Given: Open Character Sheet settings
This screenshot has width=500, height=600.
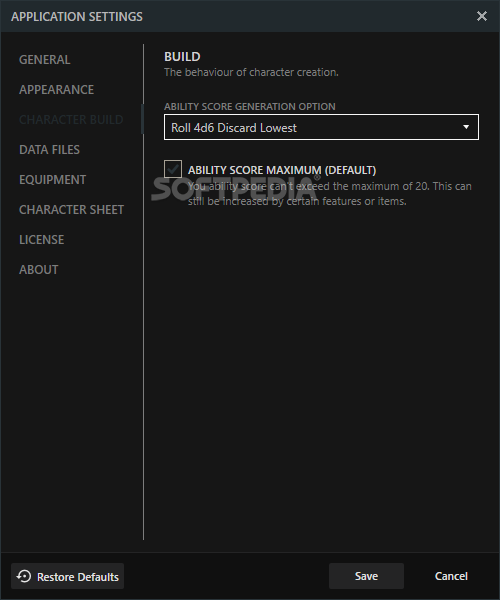Looking at the screenshot, I should coord(72,209).
